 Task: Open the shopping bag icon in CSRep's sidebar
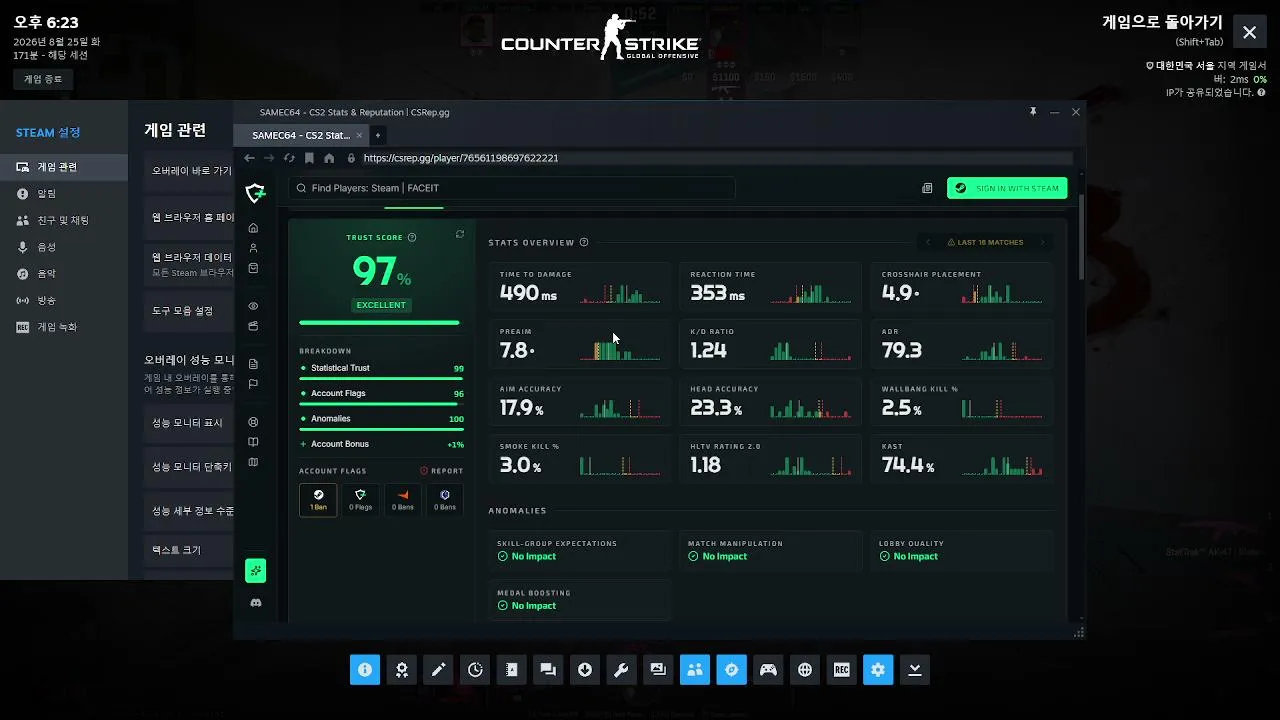254,268
